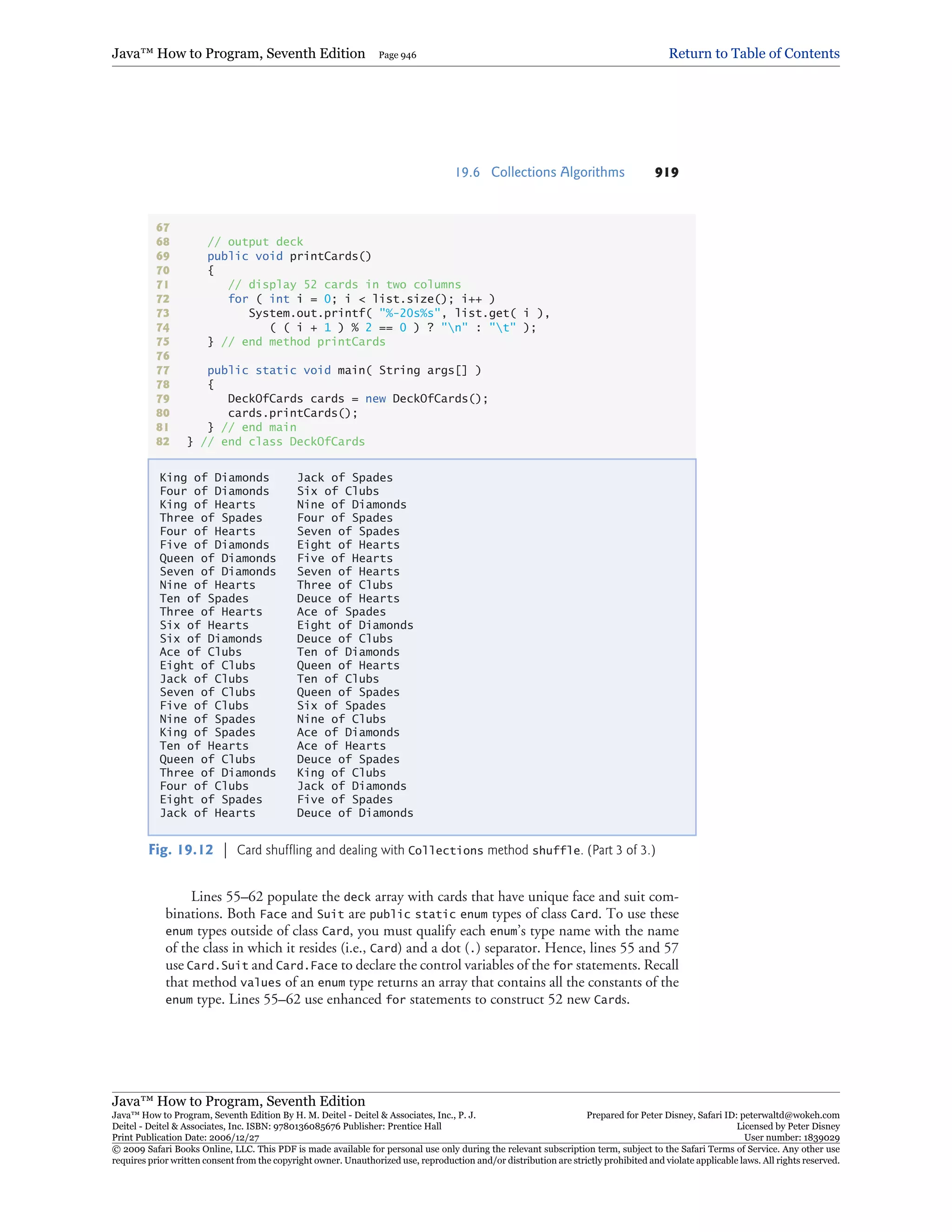
Task: Click the footer title Java How to Program
Action: click(x=238, y=1100)
